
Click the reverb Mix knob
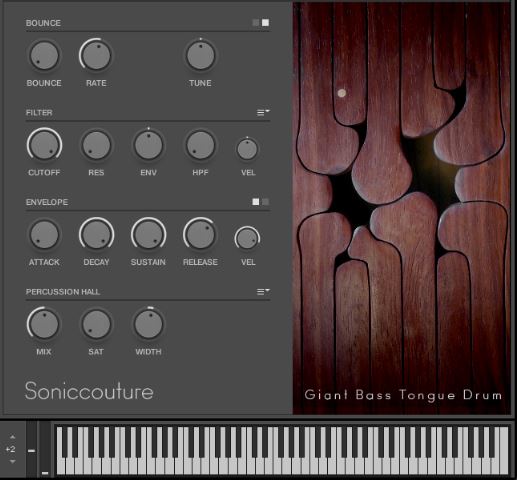coord(44,324)
